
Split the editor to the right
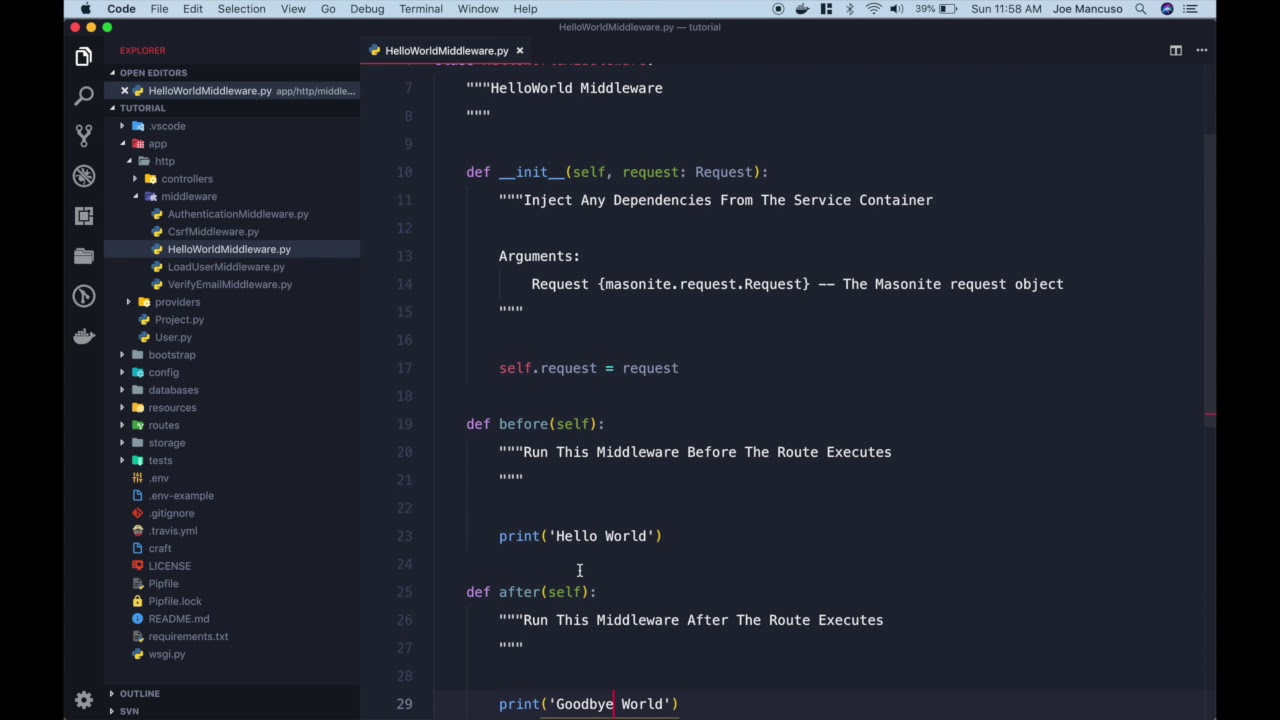(1176, 50)
